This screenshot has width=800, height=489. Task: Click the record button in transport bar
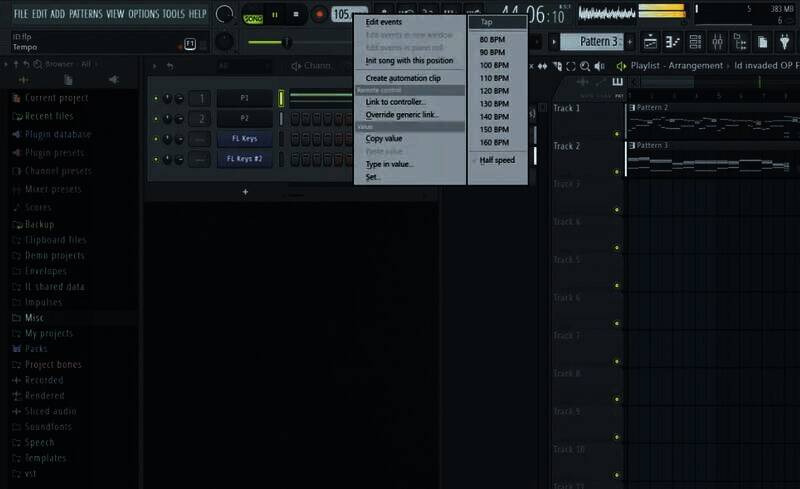[320, 14]
